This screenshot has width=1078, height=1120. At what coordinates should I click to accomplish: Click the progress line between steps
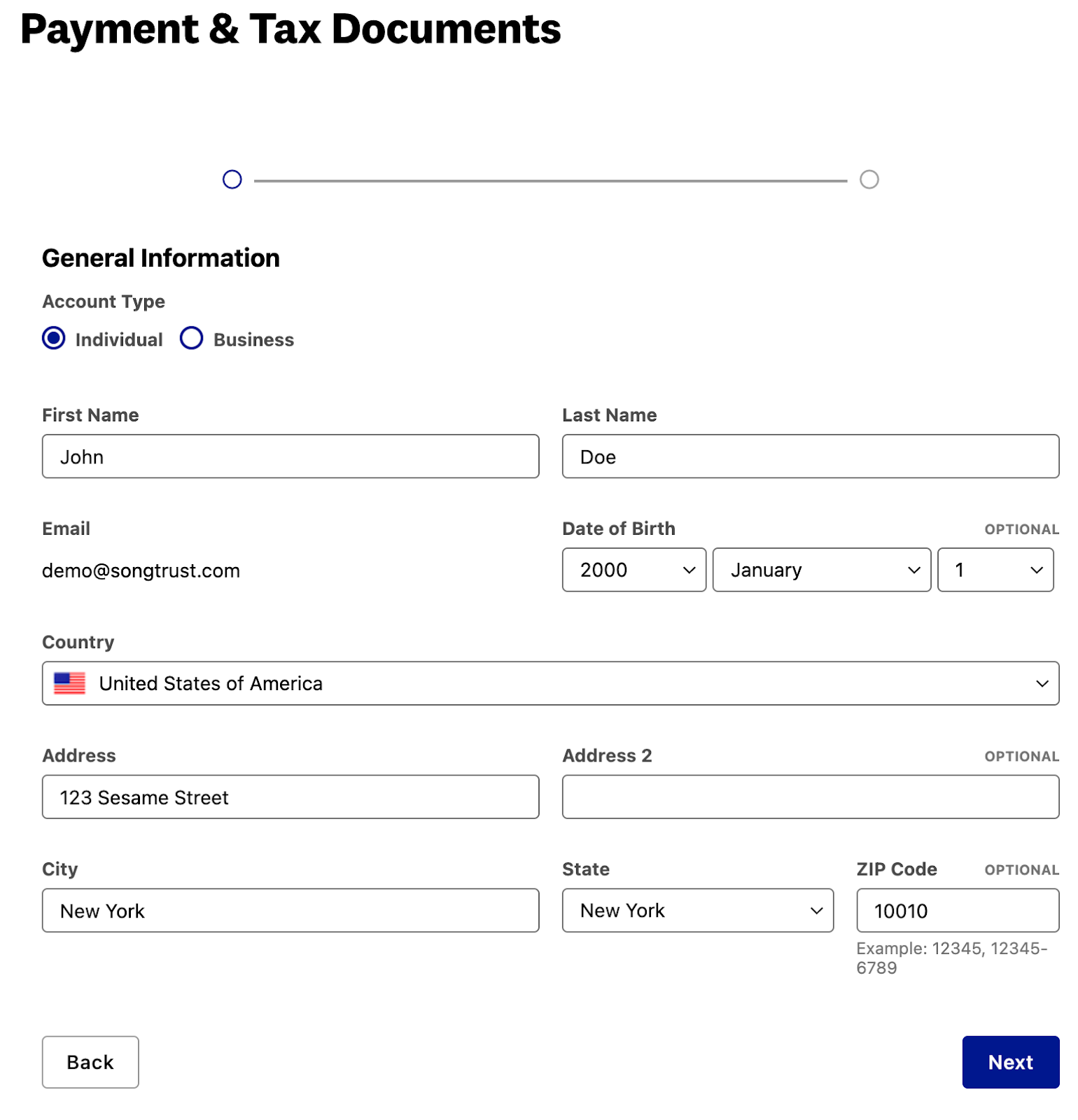point(550,181)
